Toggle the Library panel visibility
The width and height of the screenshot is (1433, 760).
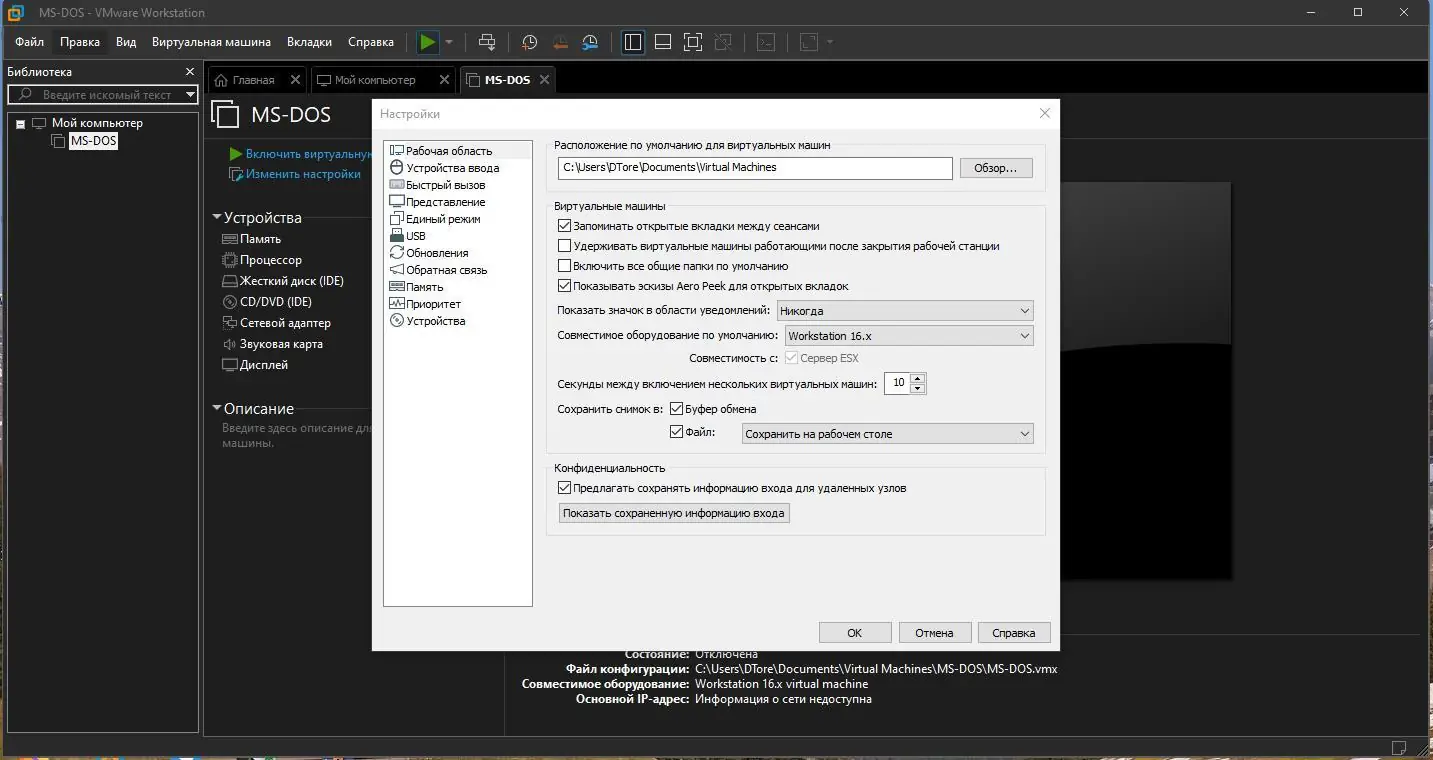pos(632,41)
